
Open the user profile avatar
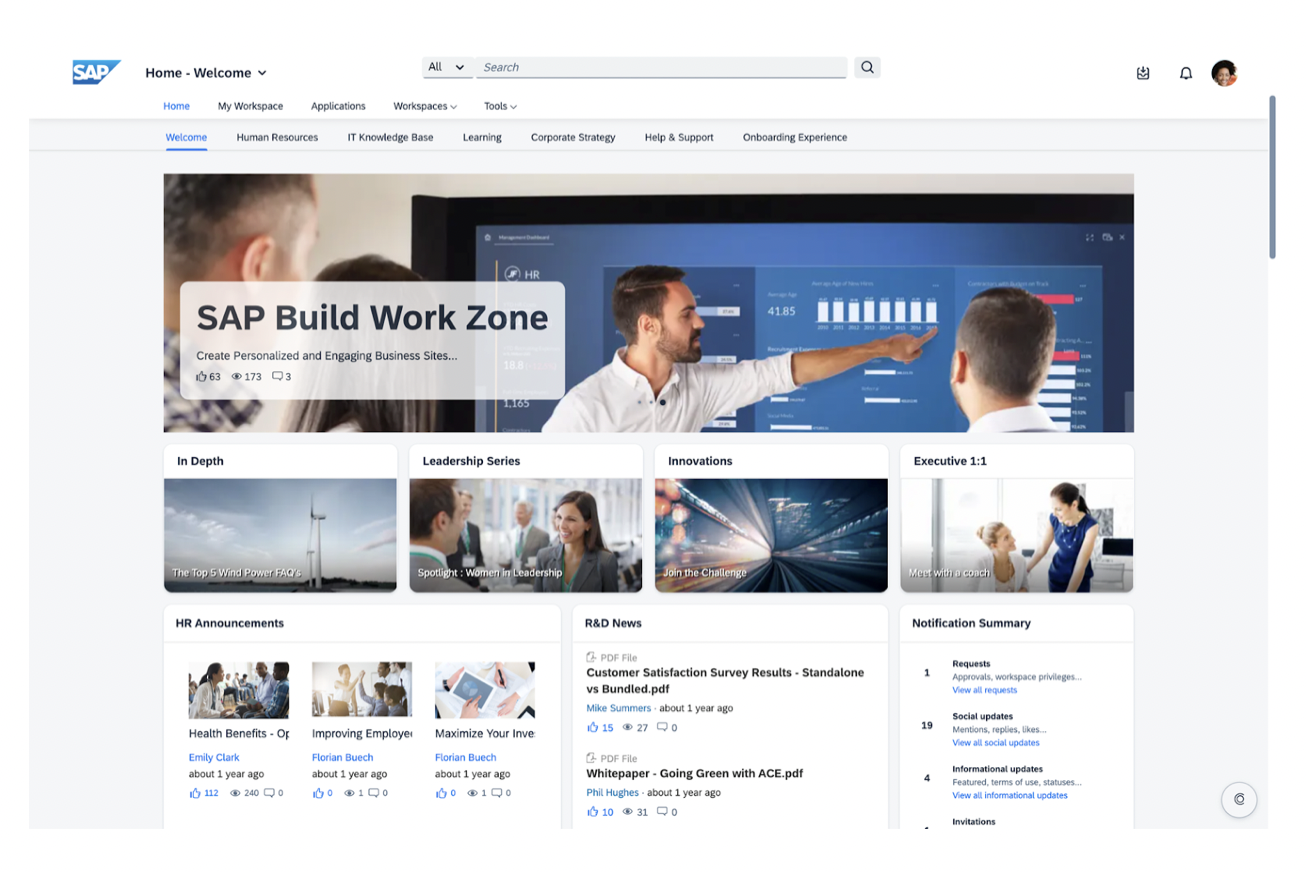coord(1224,73)
